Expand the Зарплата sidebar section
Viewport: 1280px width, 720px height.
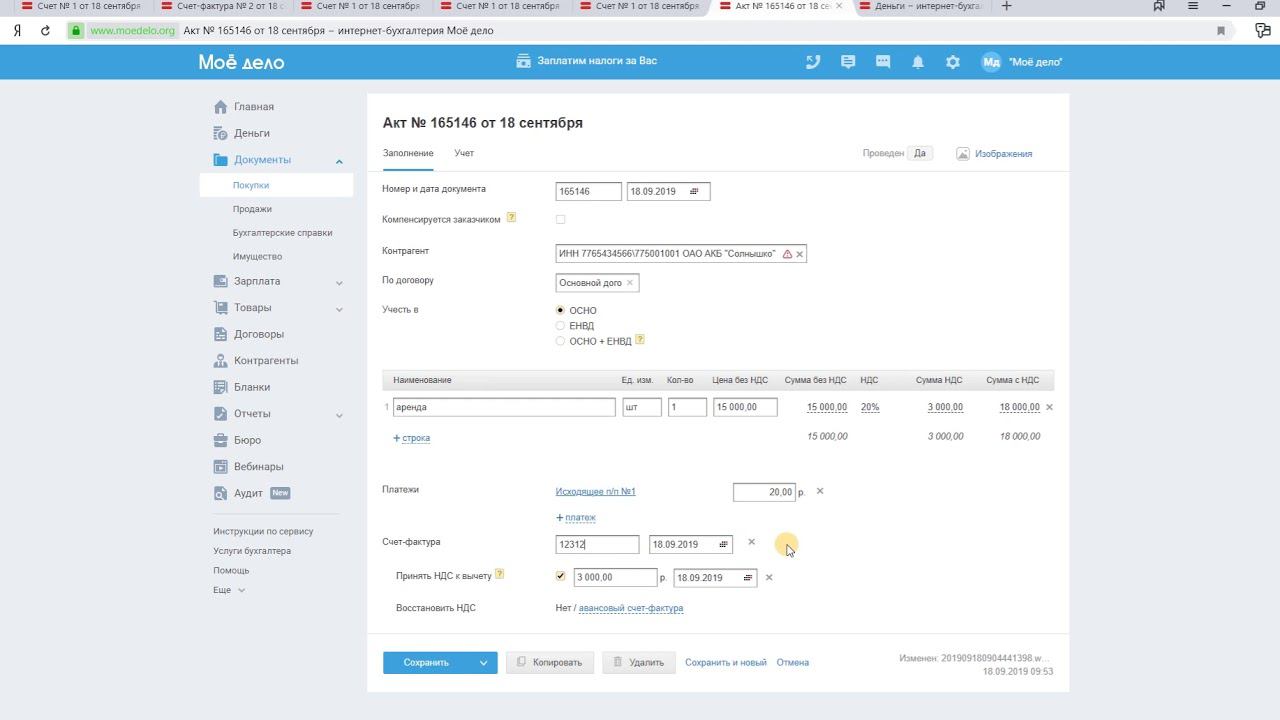[x=339, y=282]
